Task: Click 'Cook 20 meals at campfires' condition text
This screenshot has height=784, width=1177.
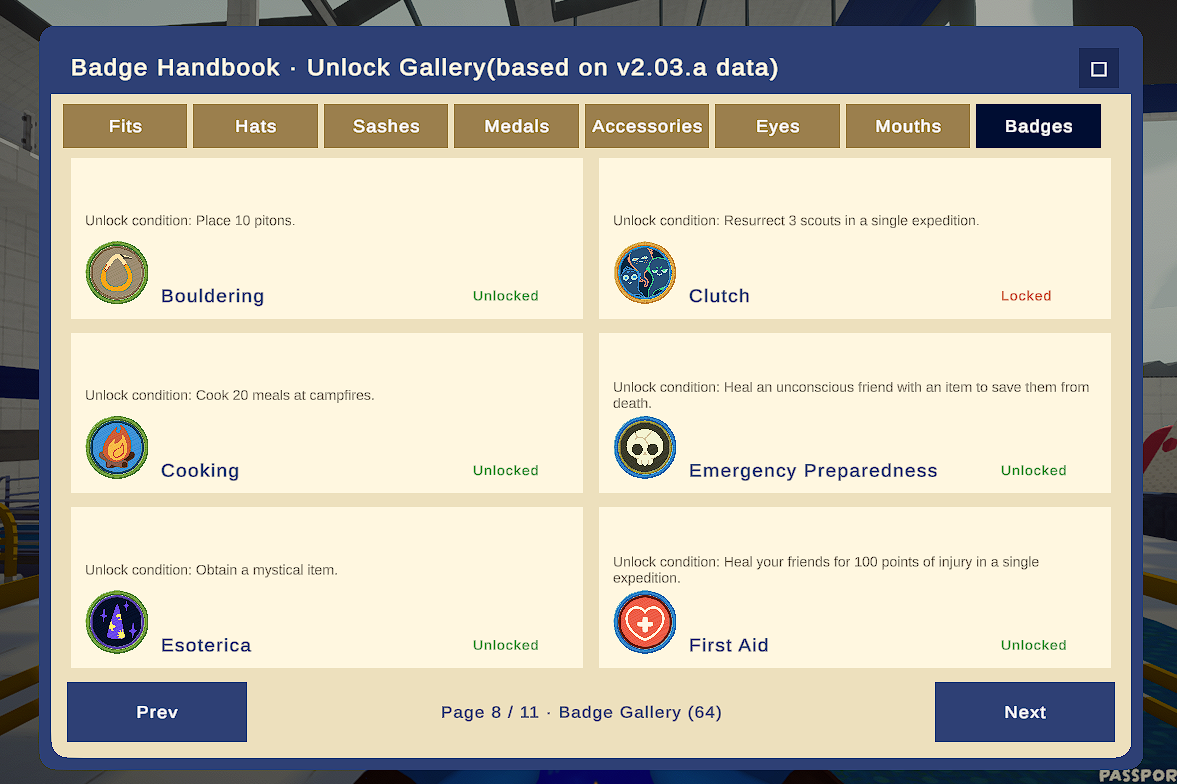Action: [x=230, y=396]
